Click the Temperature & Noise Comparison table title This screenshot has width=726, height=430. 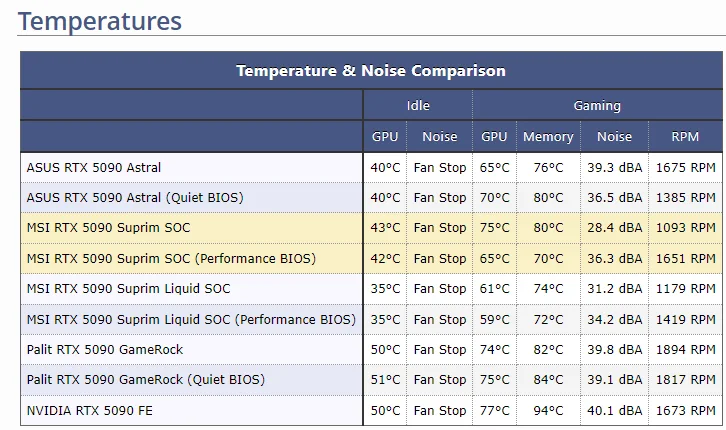(x=371, y=71)
